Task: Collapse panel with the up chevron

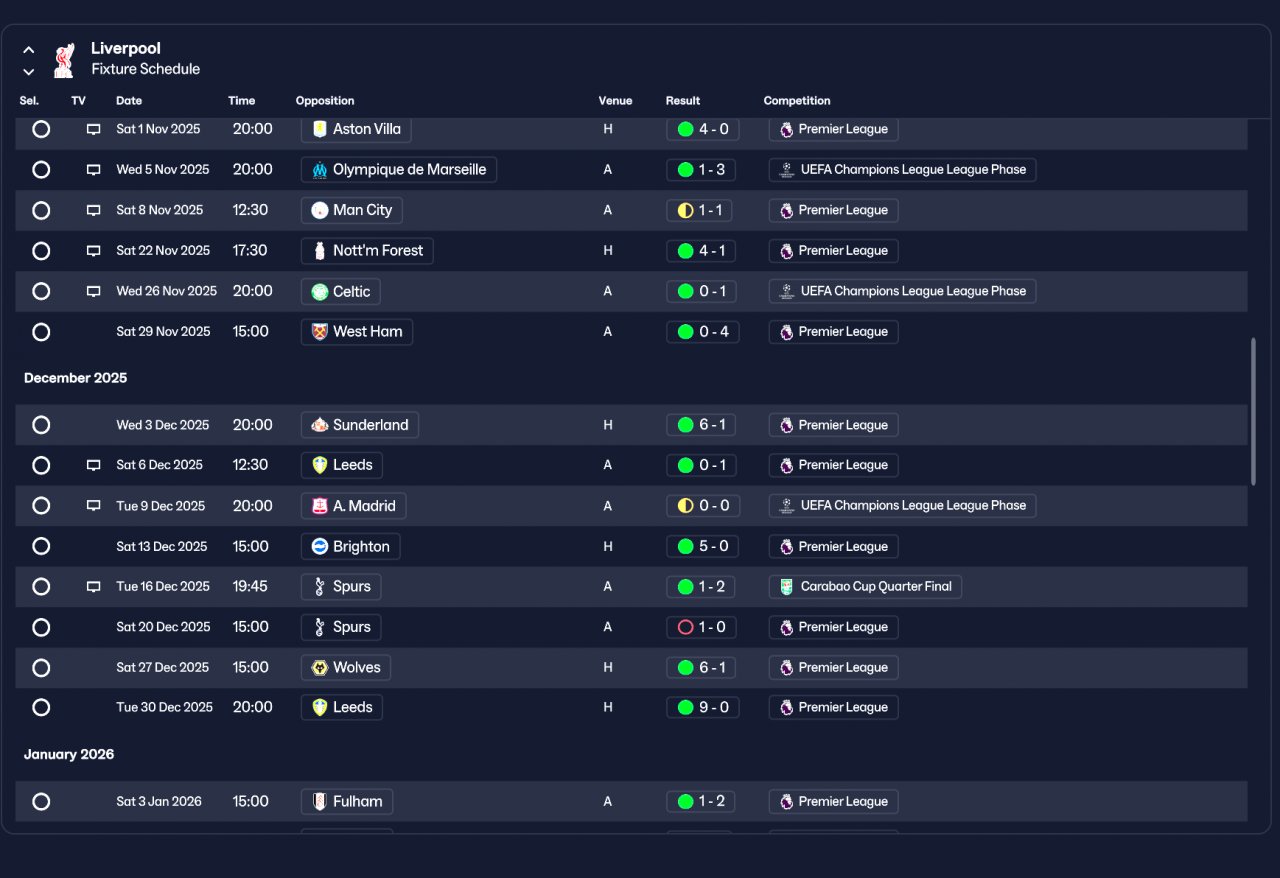Action: point(29,49)
